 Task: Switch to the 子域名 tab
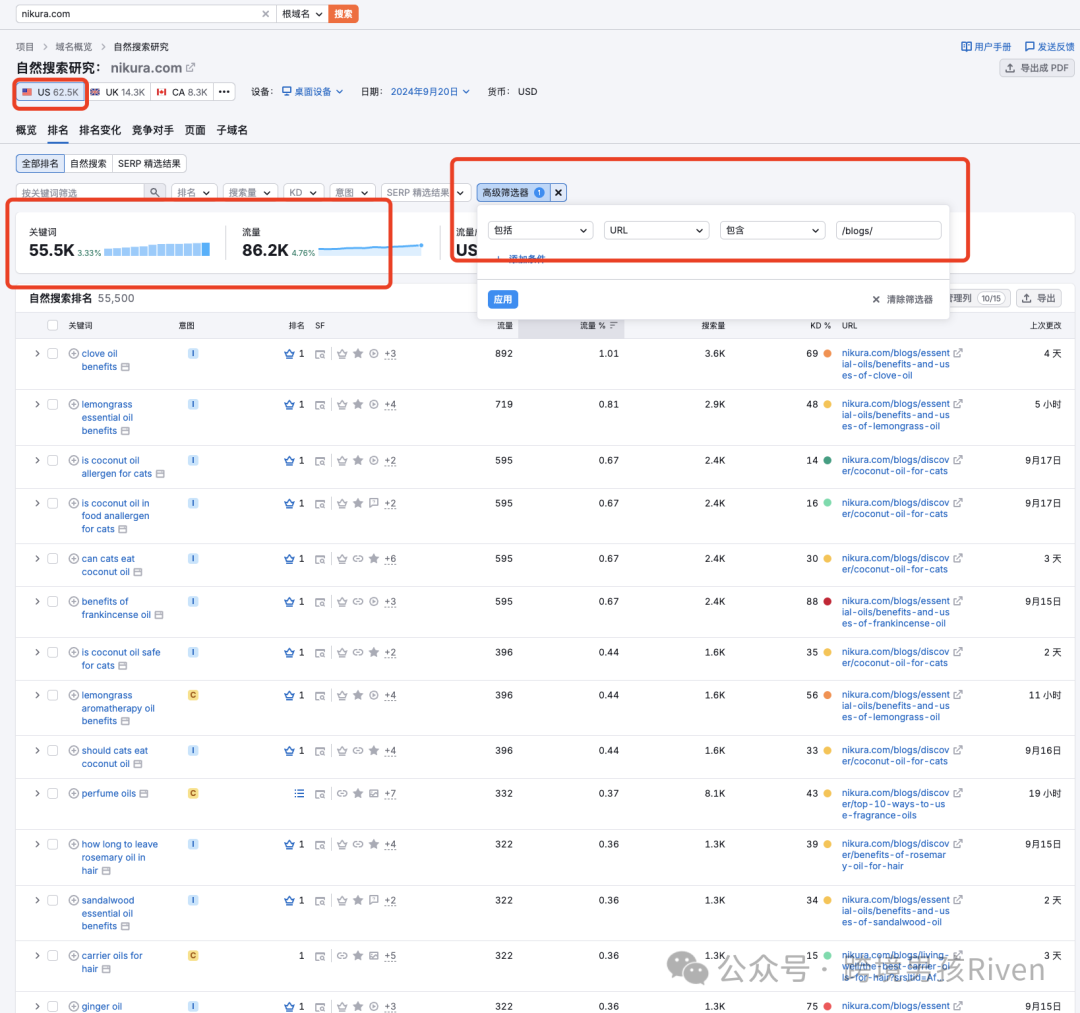232,130
